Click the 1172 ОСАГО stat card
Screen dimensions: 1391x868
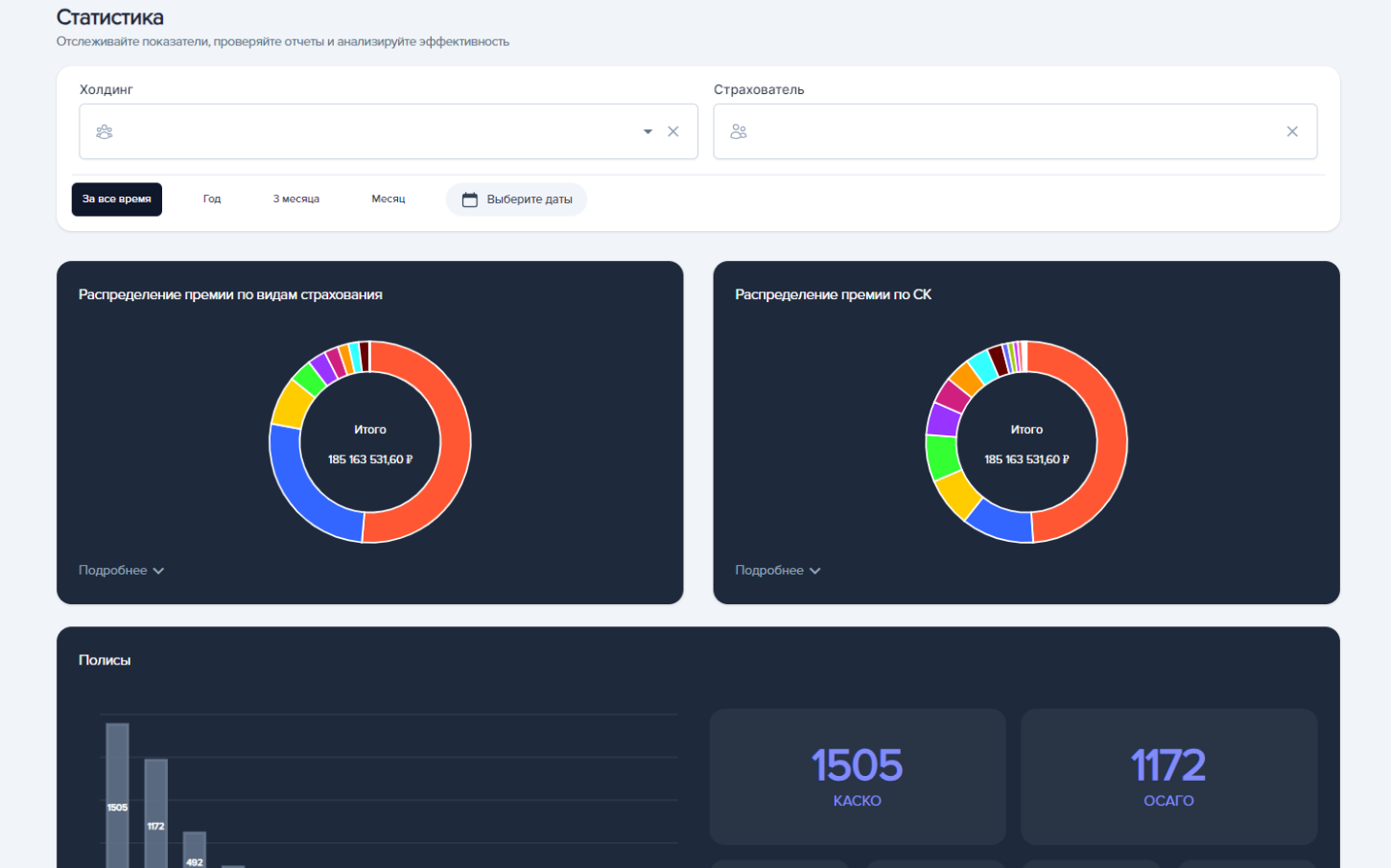click(x=1167, y=777)
